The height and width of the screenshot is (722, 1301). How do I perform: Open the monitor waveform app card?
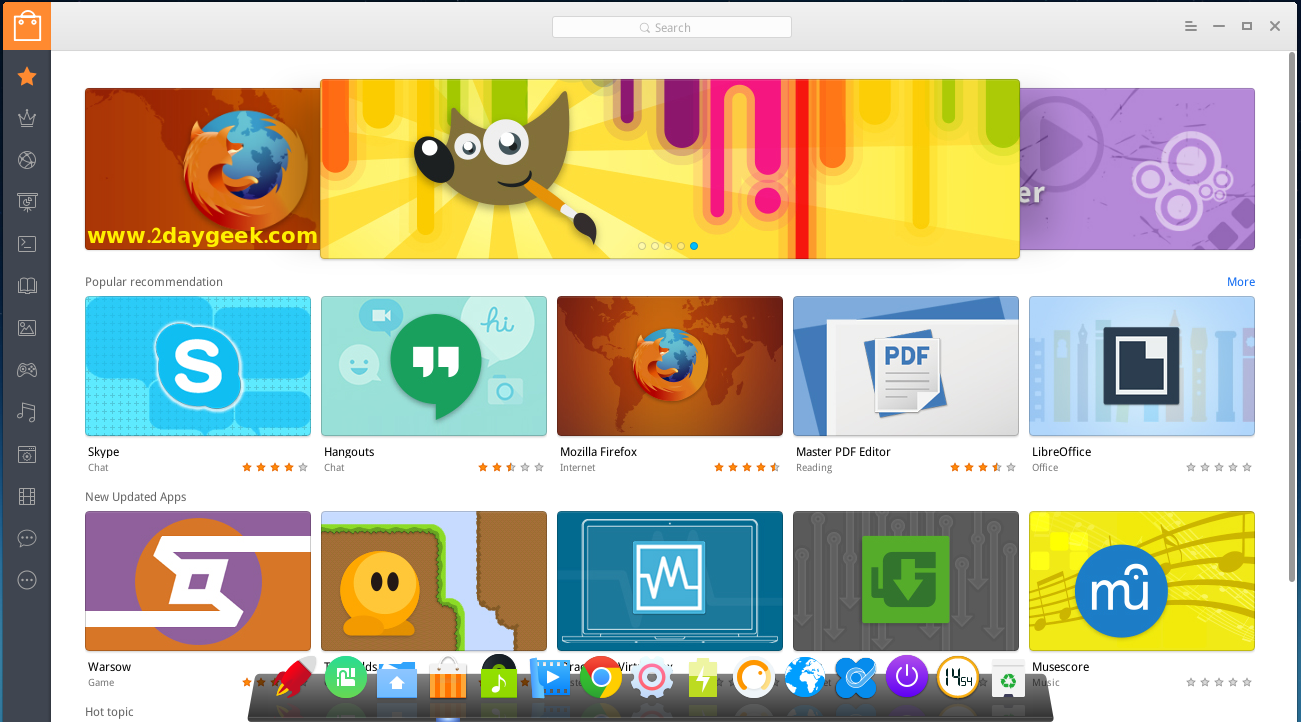tap(670, 581)
